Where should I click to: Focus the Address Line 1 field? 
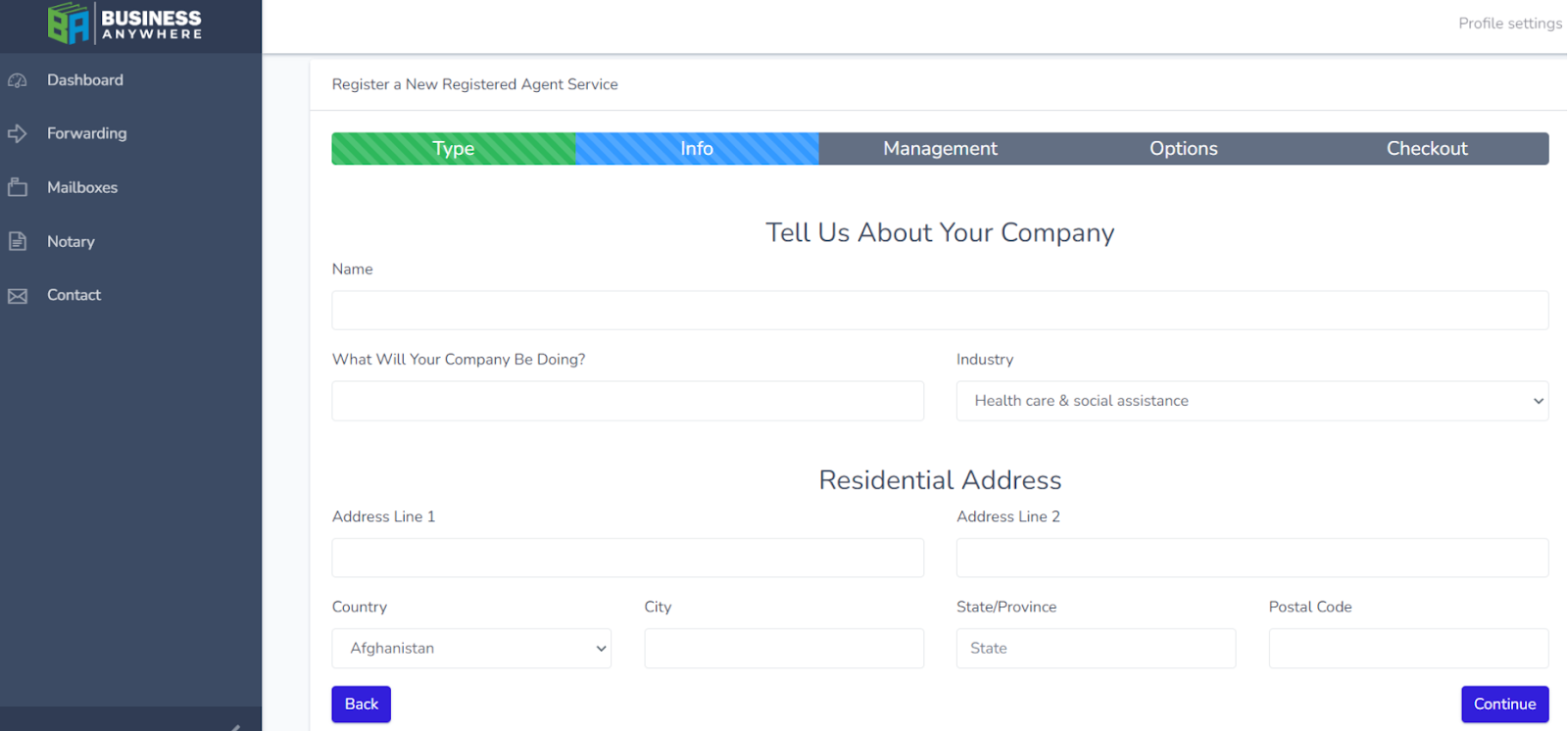pyautogui.click(x=628, y=558)
